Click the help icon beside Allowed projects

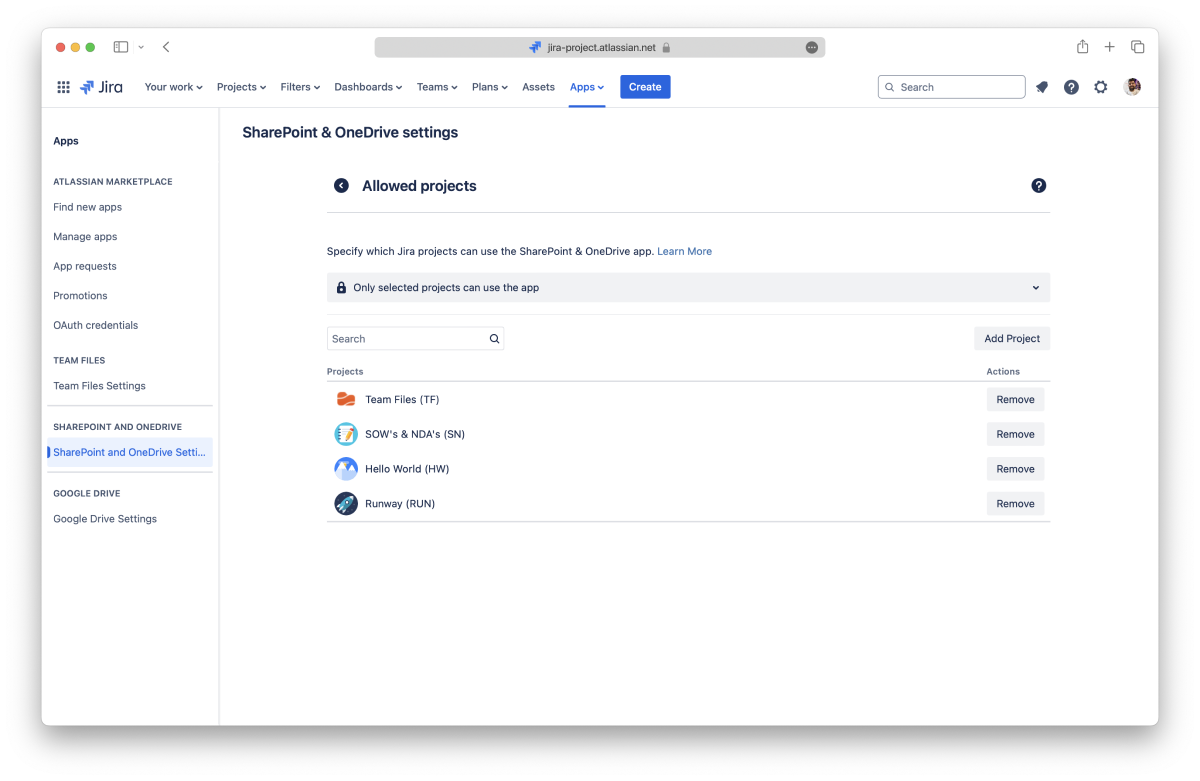point(1038,186)
